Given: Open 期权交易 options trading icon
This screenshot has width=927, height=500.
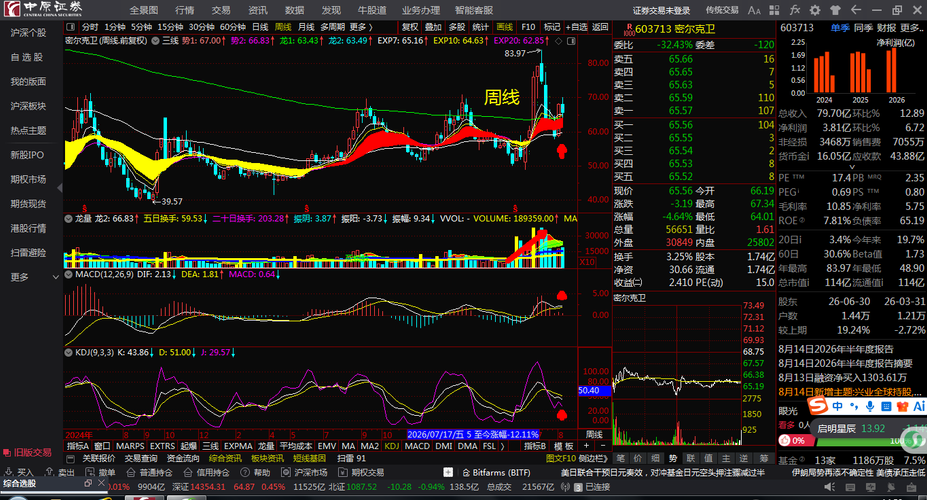Looking at the screenshot, I should (343, 472).
